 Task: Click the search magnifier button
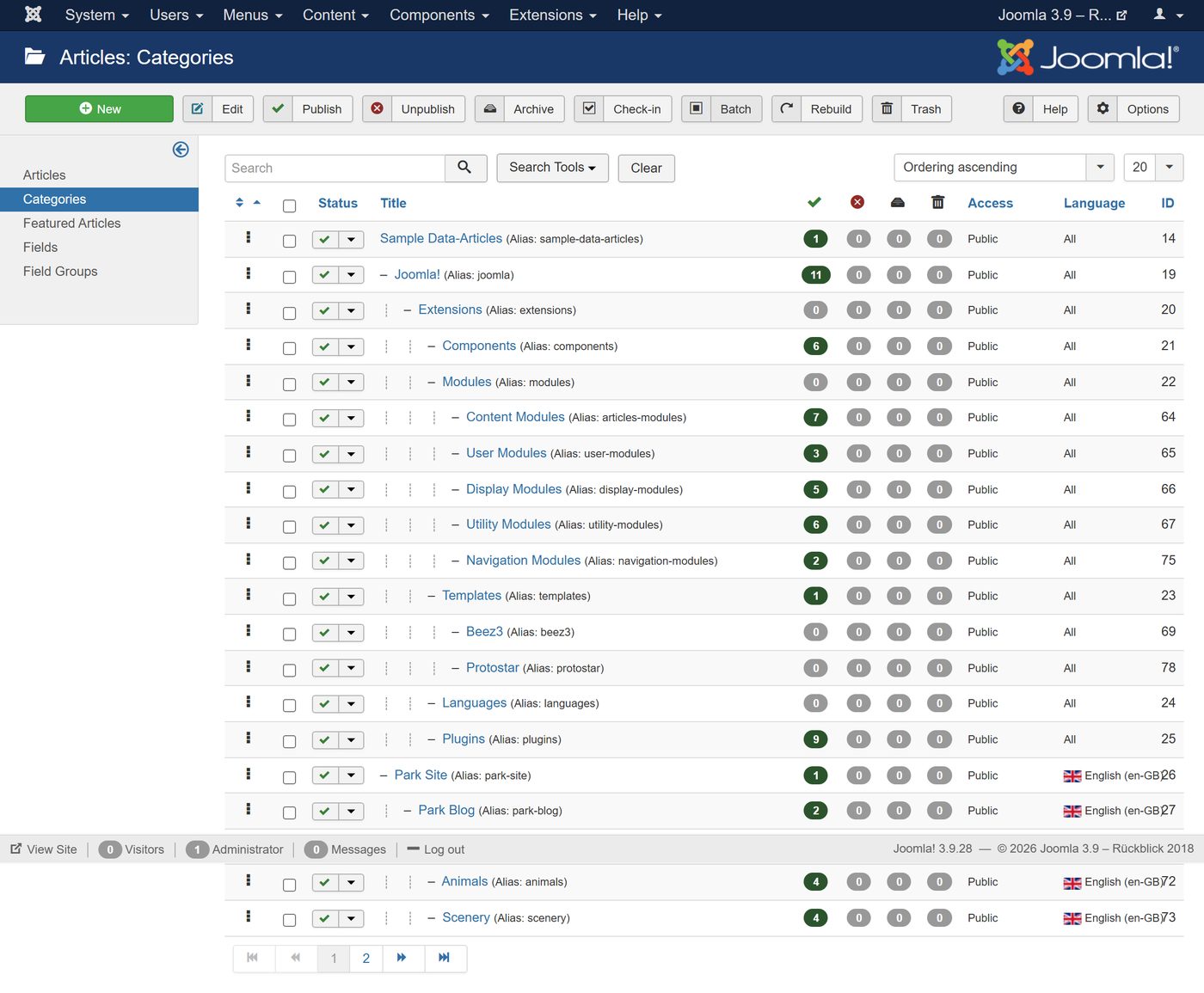pos(465,168)
